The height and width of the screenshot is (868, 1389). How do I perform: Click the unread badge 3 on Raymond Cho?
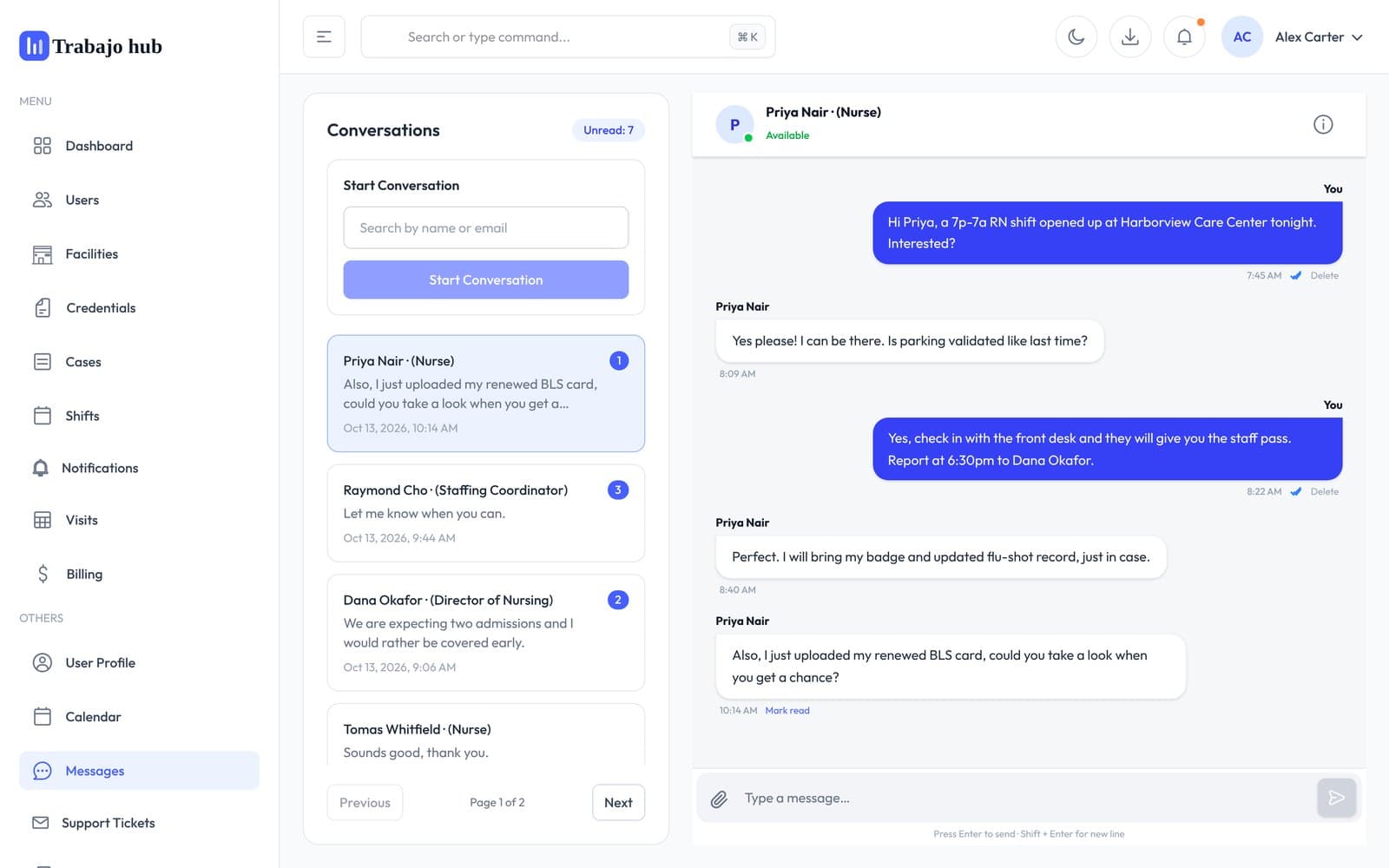click(618, 490)
